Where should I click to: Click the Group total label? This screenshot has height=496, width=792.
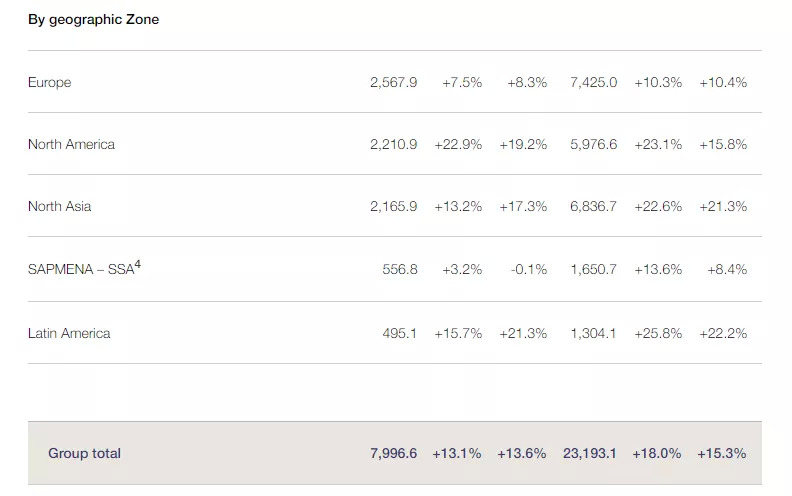pos(84,454)
